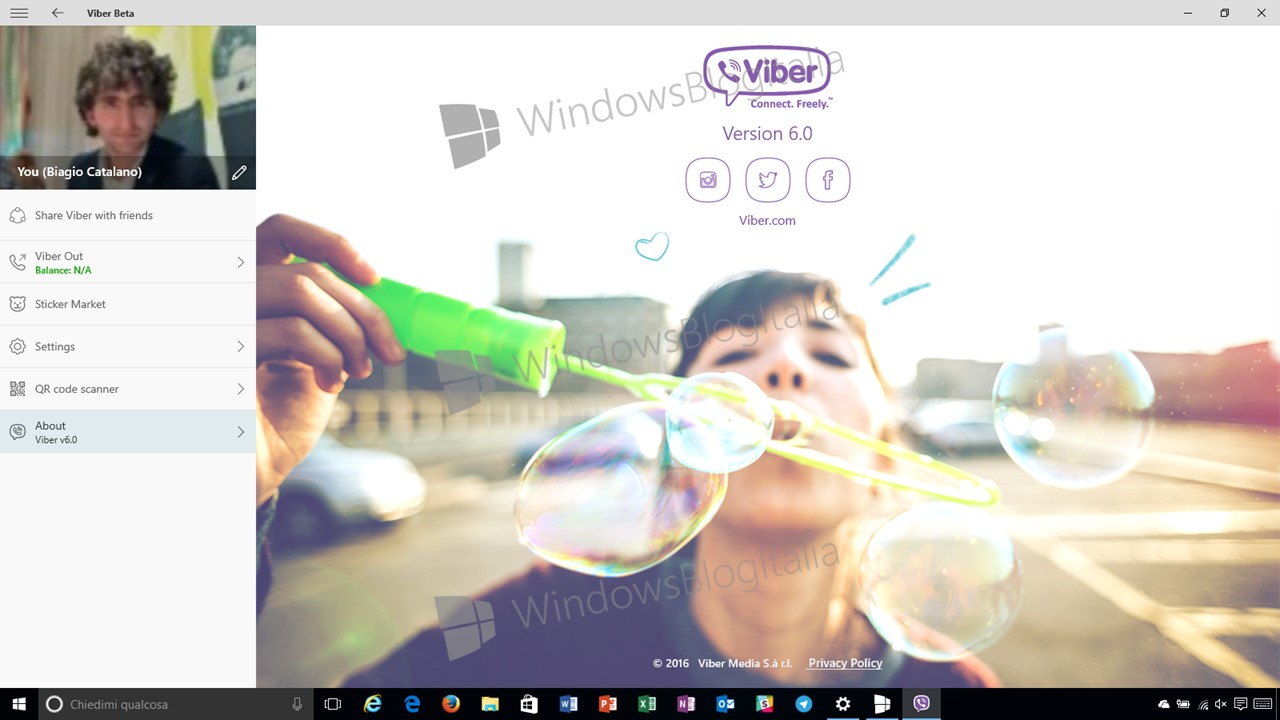The height and width of the screenshot is (720, 1280).
Task: Open Telegram from taskbar
Action: [804, 704]
